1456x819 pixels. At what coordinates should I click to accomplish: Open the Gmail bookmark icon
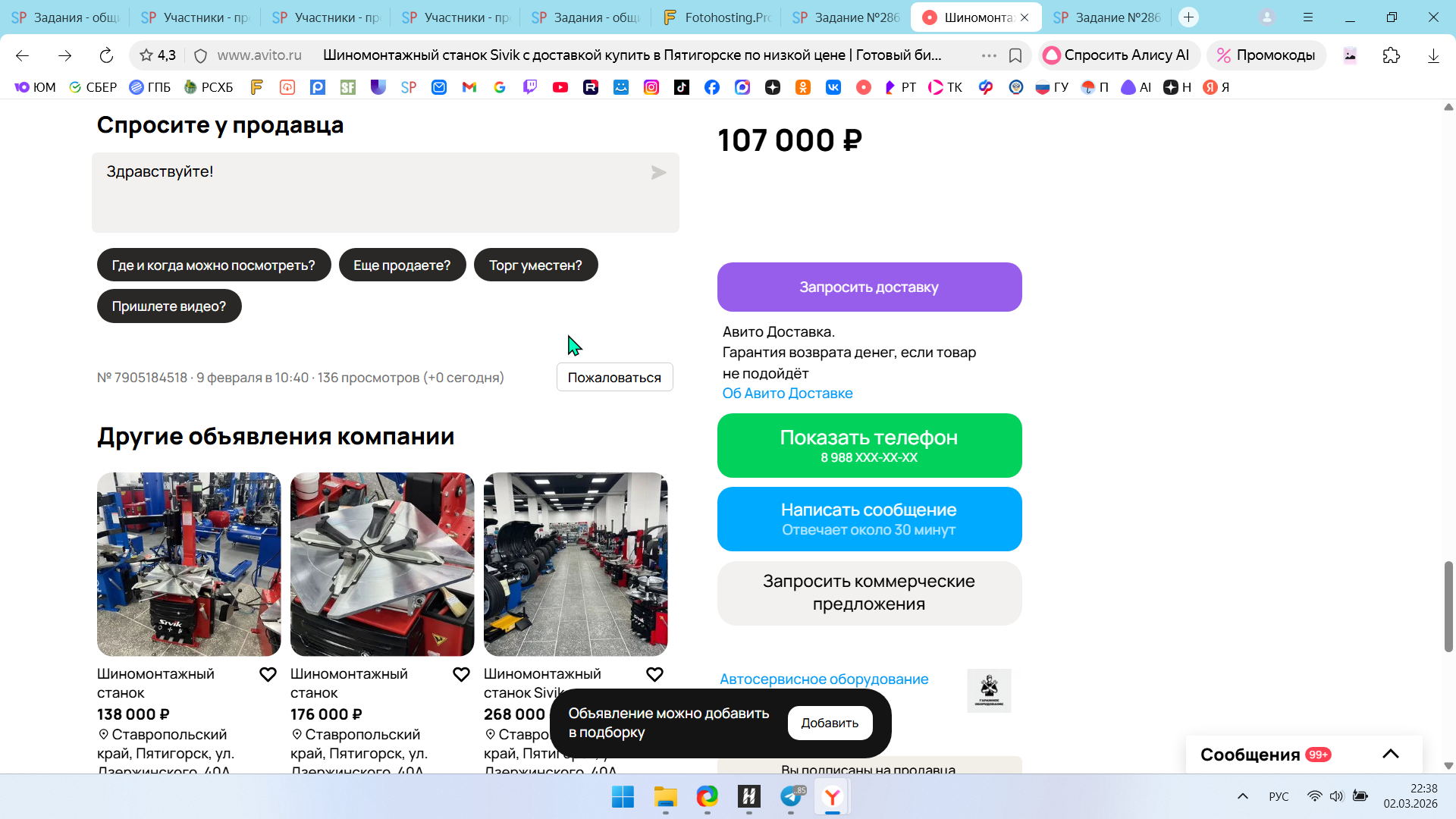(469, 87)
